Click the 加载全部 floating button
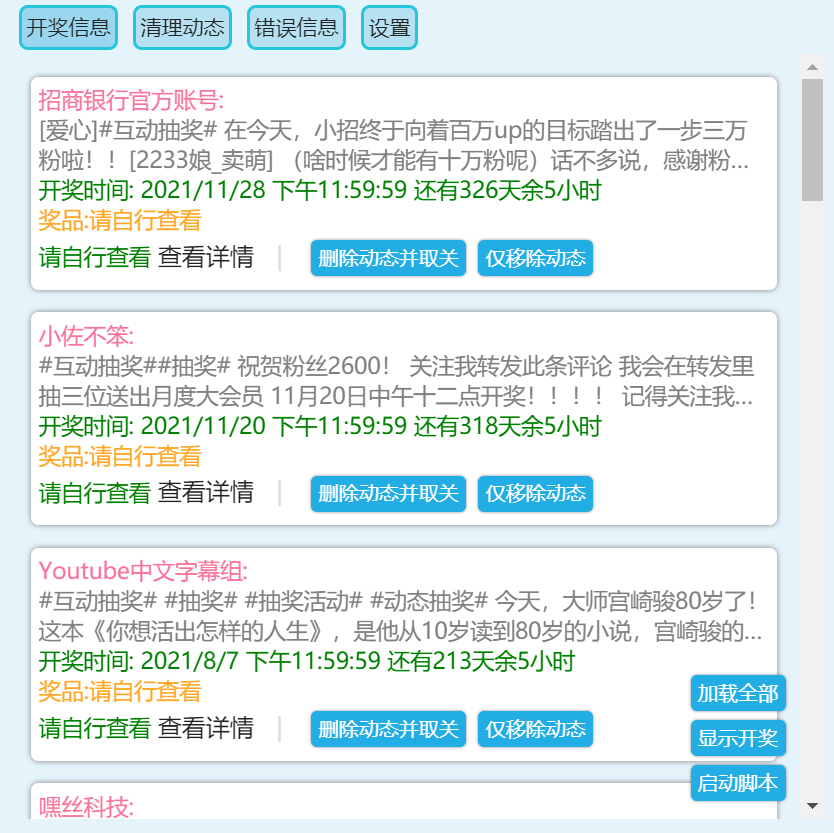Screen dimensions: 834x833 (738, 693)
